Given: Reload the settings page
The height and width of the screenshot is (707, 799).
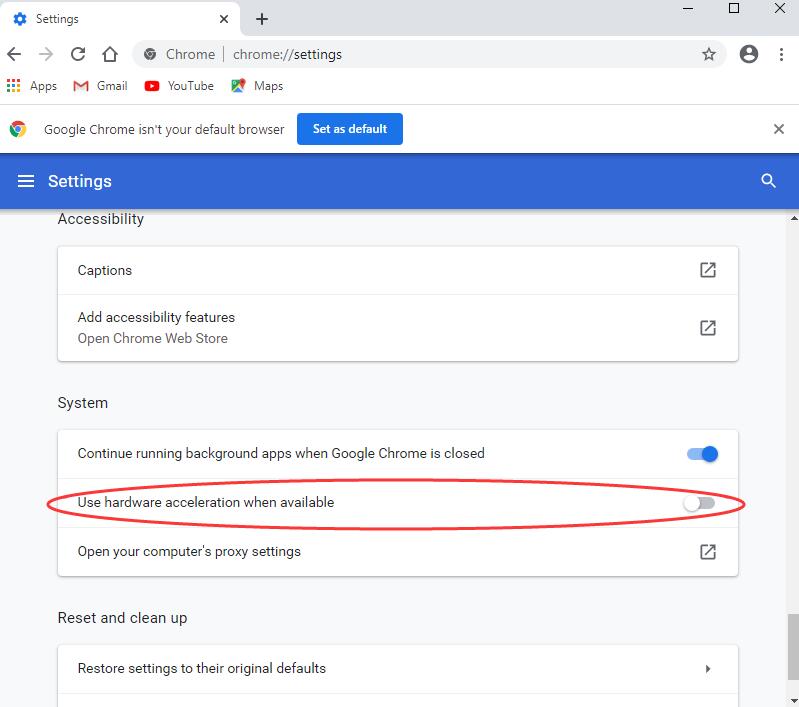Looking at the screenshot, I should tap(77, 54).
